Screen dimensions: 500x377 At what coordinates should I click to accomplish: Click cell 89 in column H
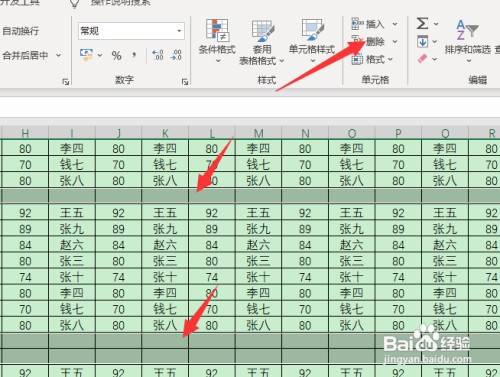[x=25, y=229]
